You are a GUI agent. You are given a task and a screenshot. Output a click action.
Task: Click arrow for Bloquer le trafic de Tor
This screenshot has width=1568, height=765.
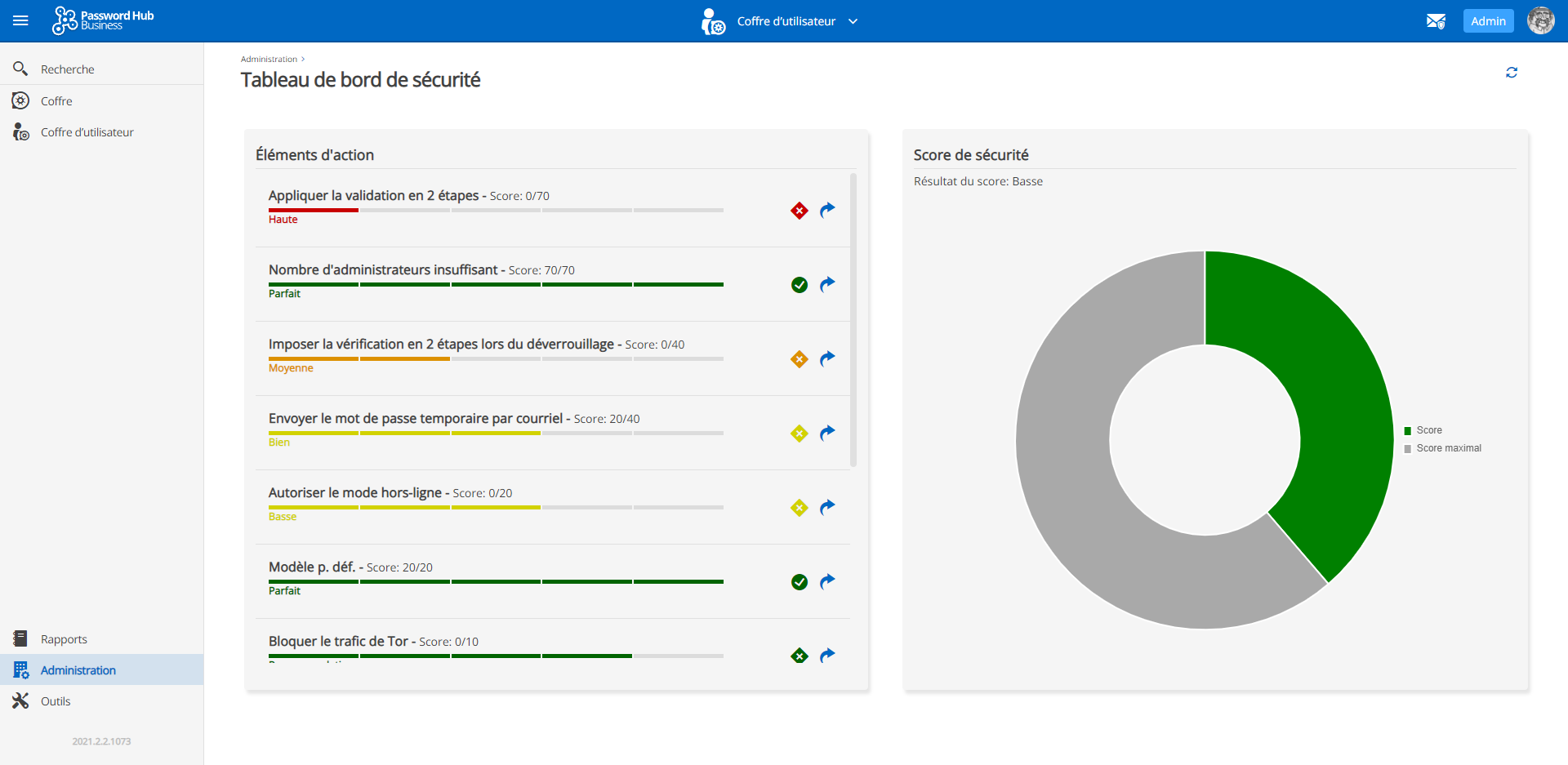click(x=827, y=656)
